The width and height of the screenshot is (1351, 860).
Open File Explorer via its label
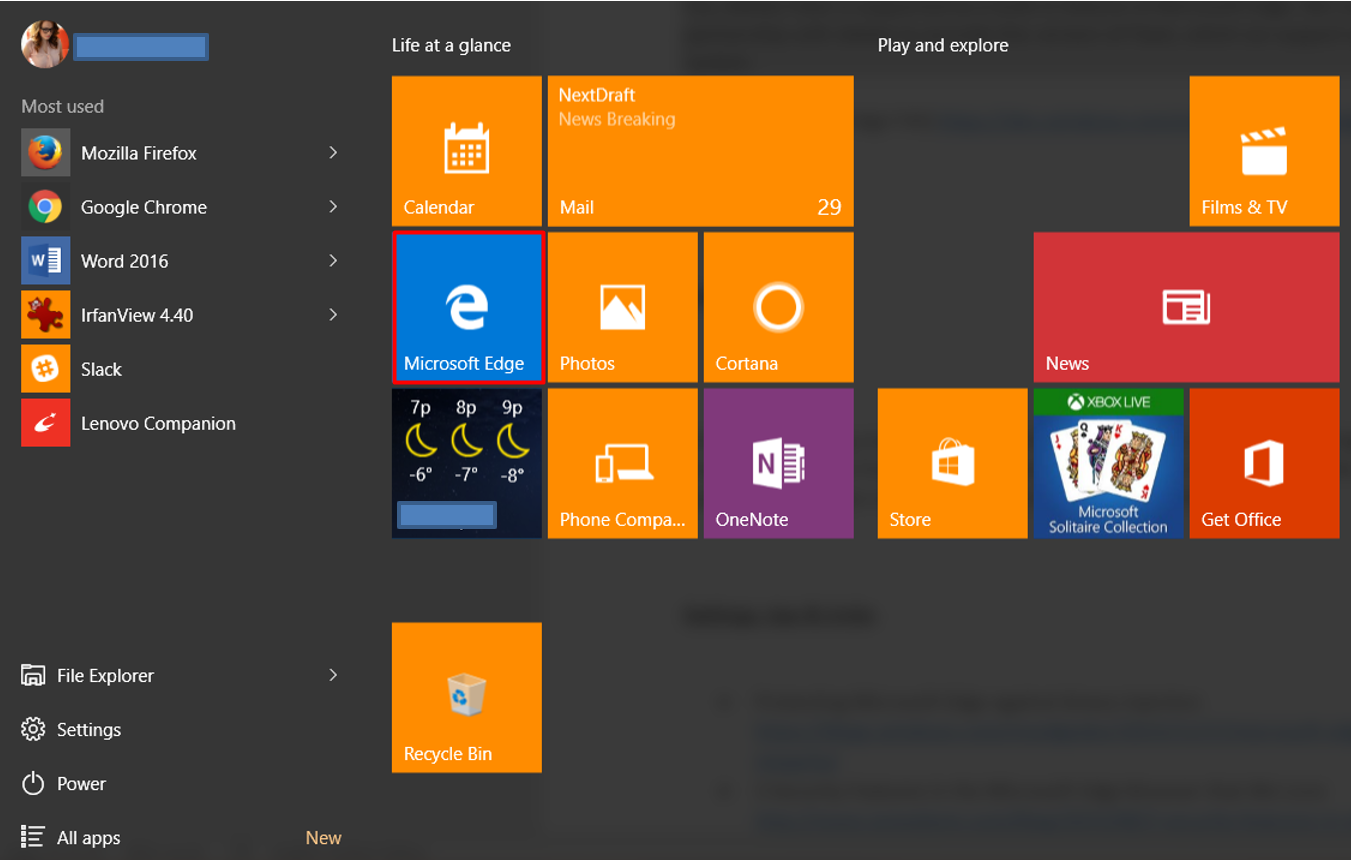[105, 676]
